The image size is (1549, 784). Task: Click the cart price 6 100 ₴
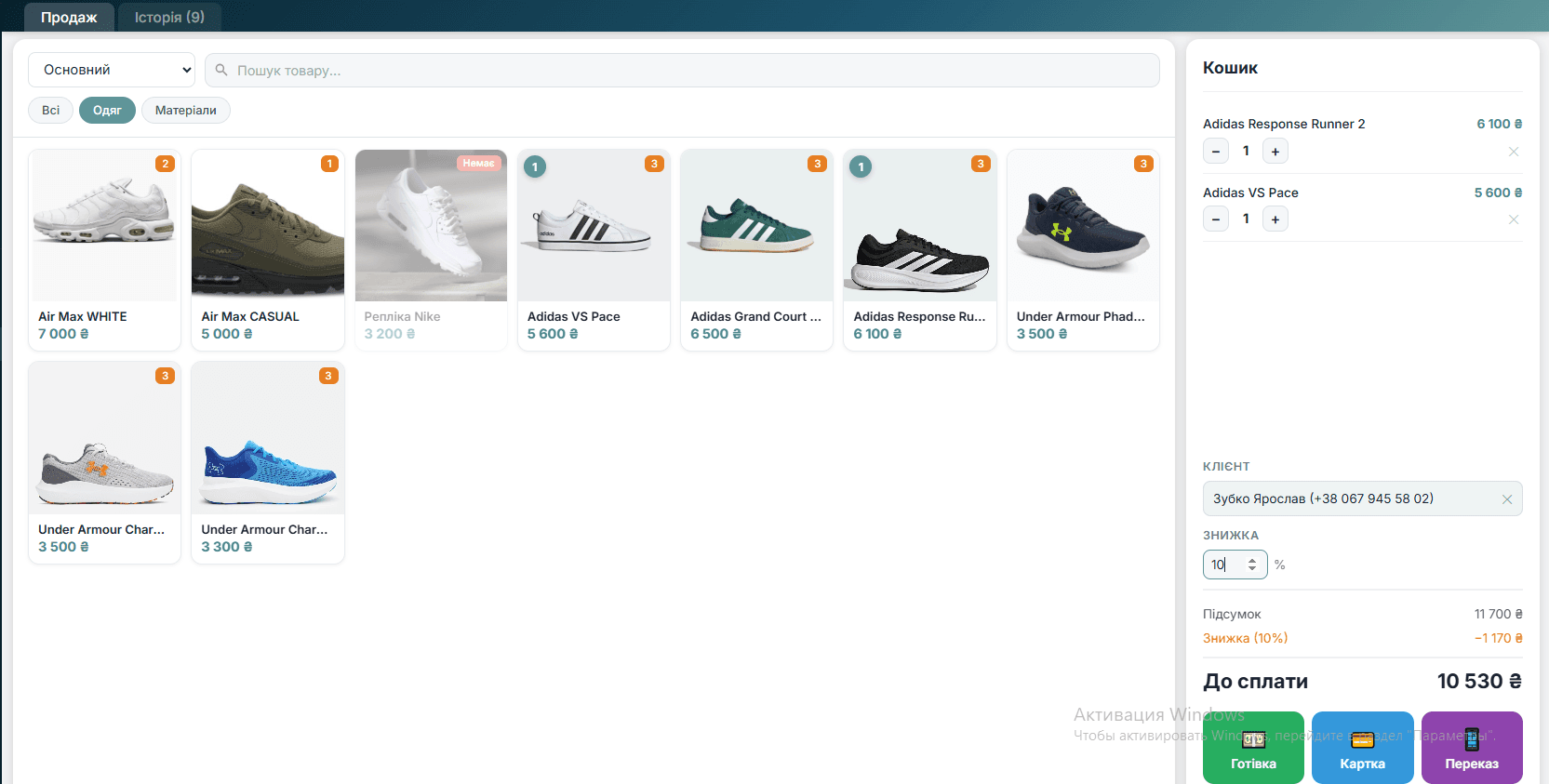[1500, 124]
